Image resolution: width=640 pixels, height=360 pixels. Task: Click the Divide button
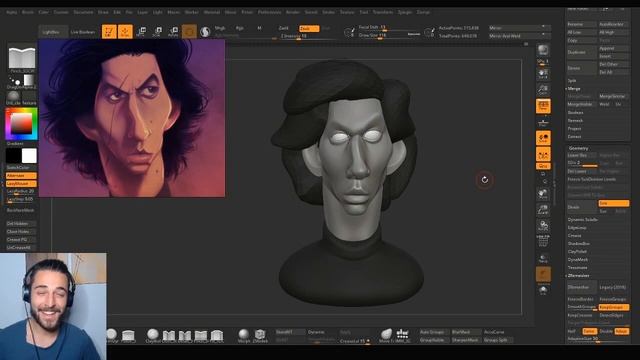(x=582, y=207)
